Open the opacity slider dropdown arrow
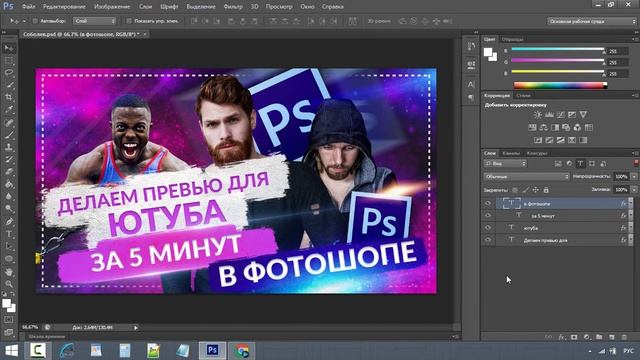640x360 pixels. point(634,177)
